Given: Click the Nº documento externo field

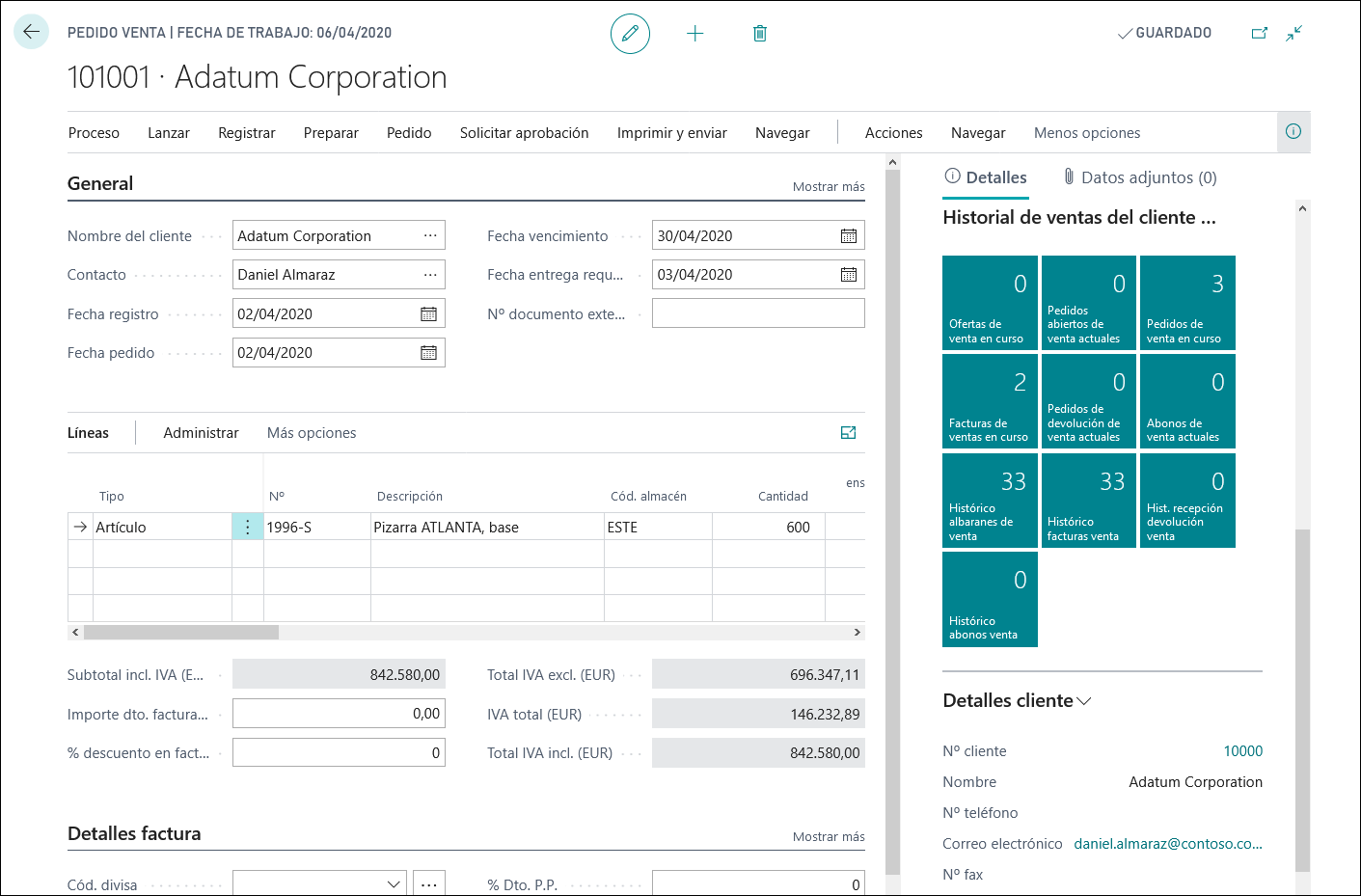Looking at the screenshot, I should (758, 313).
